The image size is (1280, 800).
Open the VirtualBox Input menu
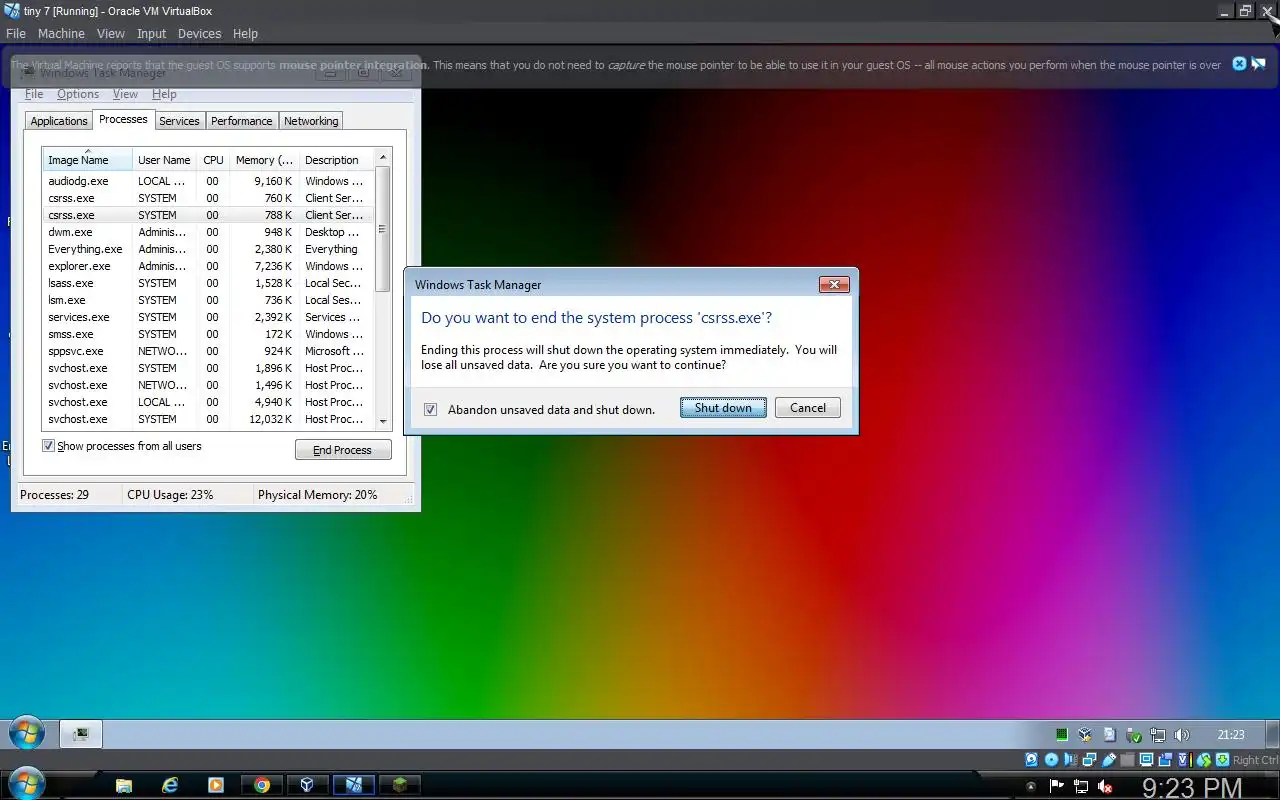[x=151, y=33]
